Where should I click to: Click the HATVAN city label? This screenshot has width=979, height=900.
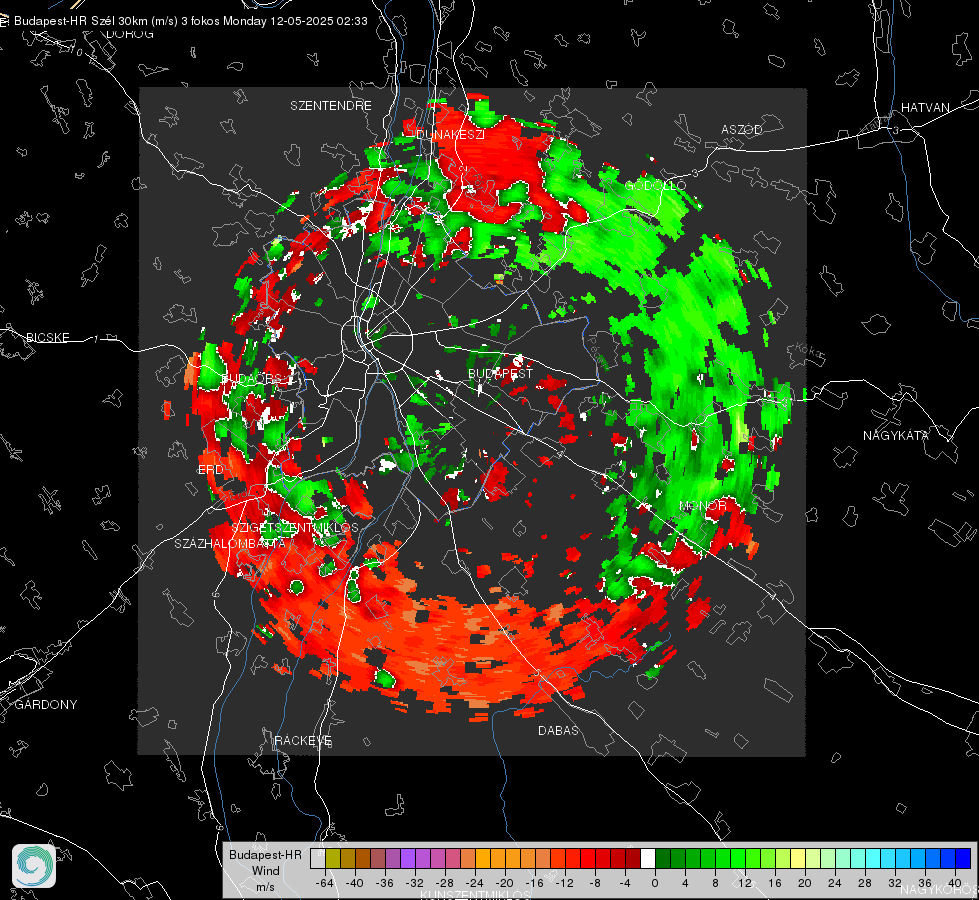(925, 107)
